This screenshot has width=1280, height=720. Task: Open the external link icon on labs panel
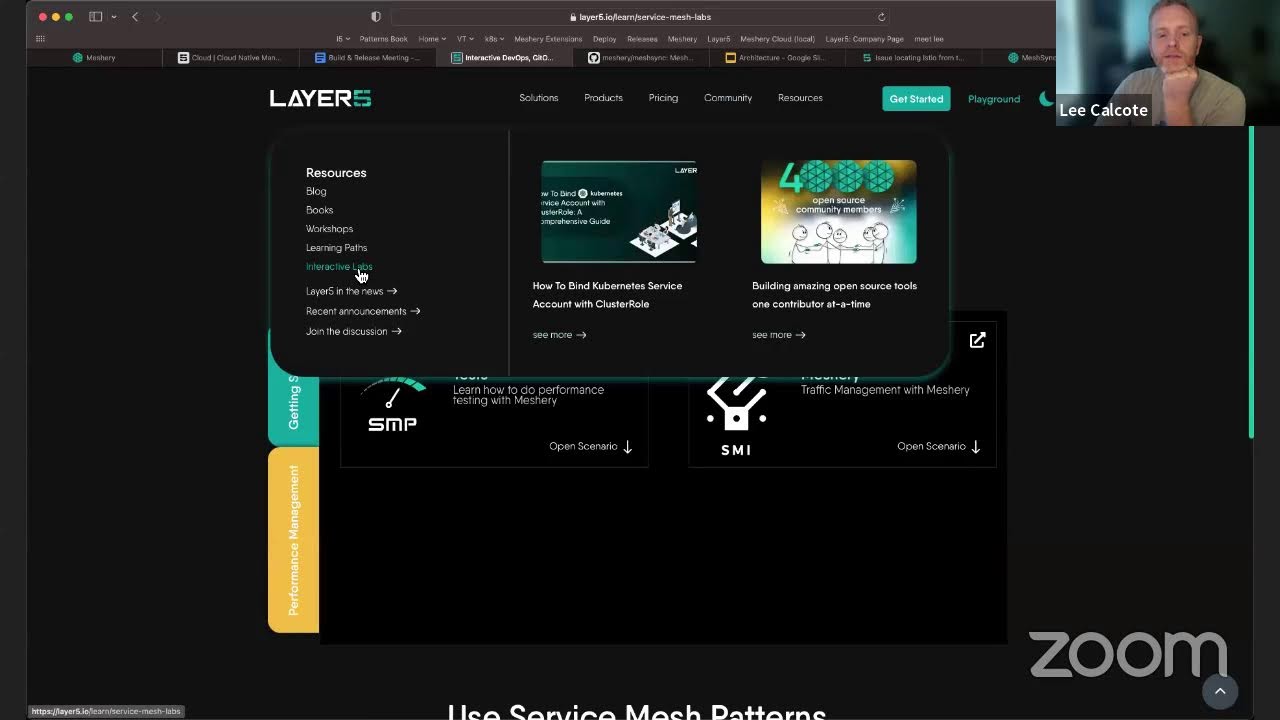977,341
